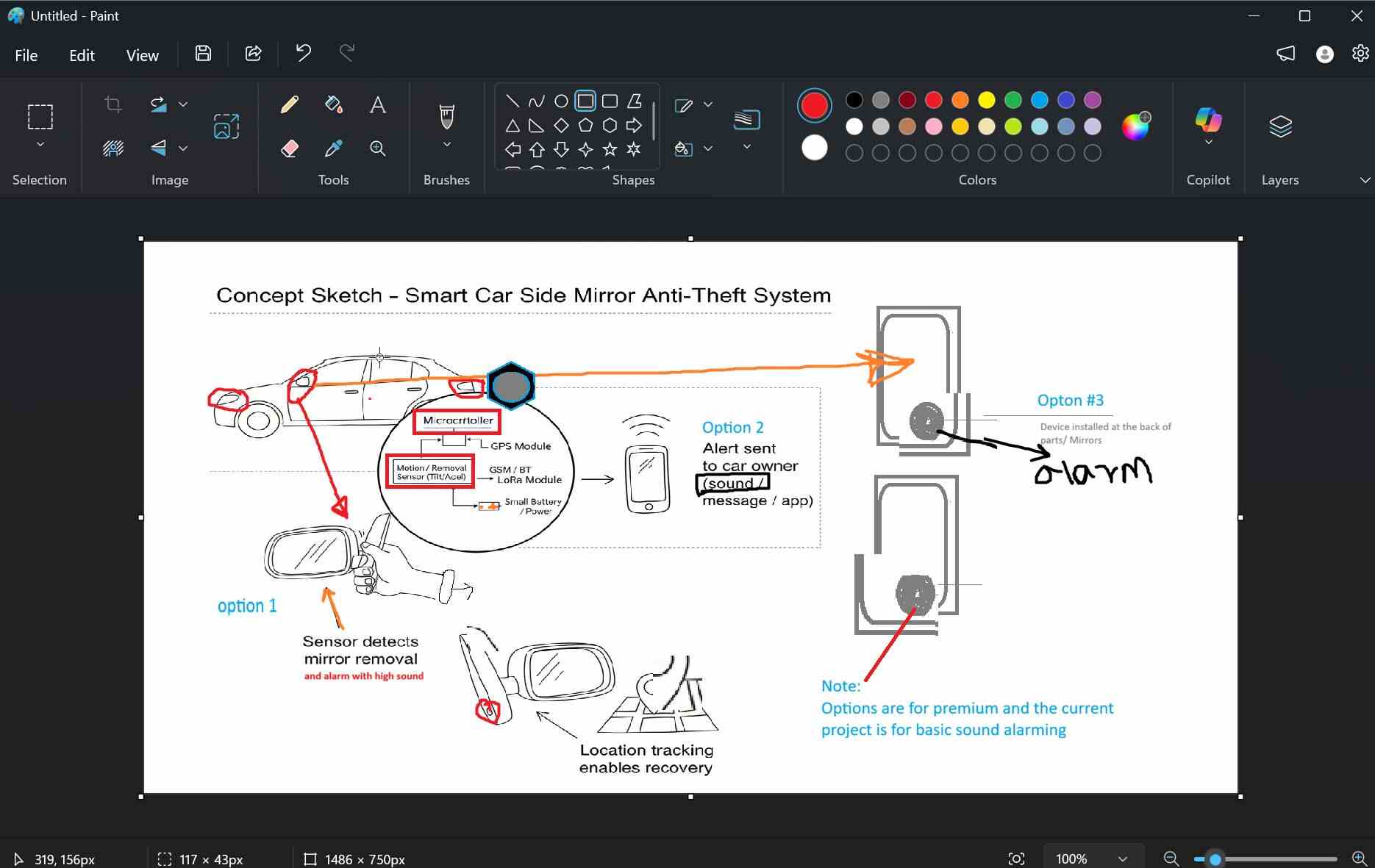
Task: Pick brown from the color palette
Action: tap(907, 126)
